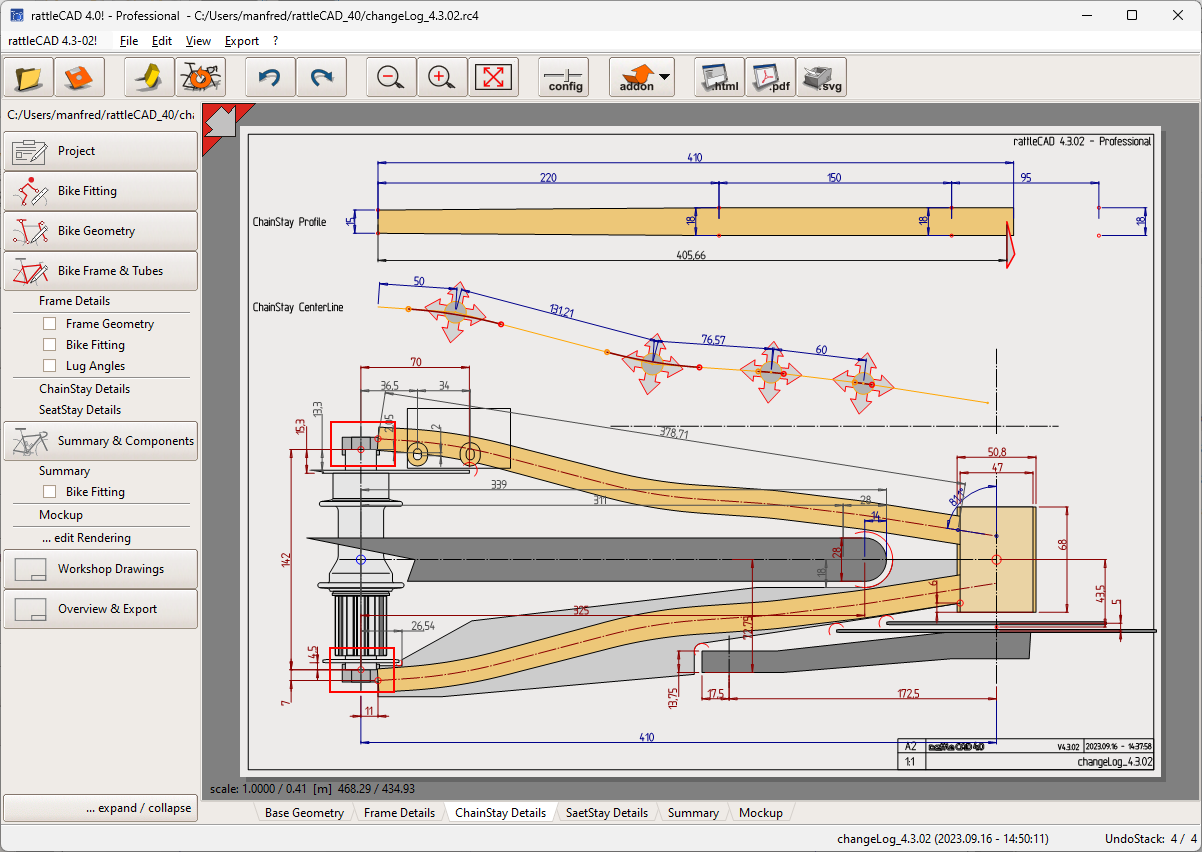Export drawing as .html
Image resolution: width=1202 pixels, height=852 pixels.
(719, 77)
